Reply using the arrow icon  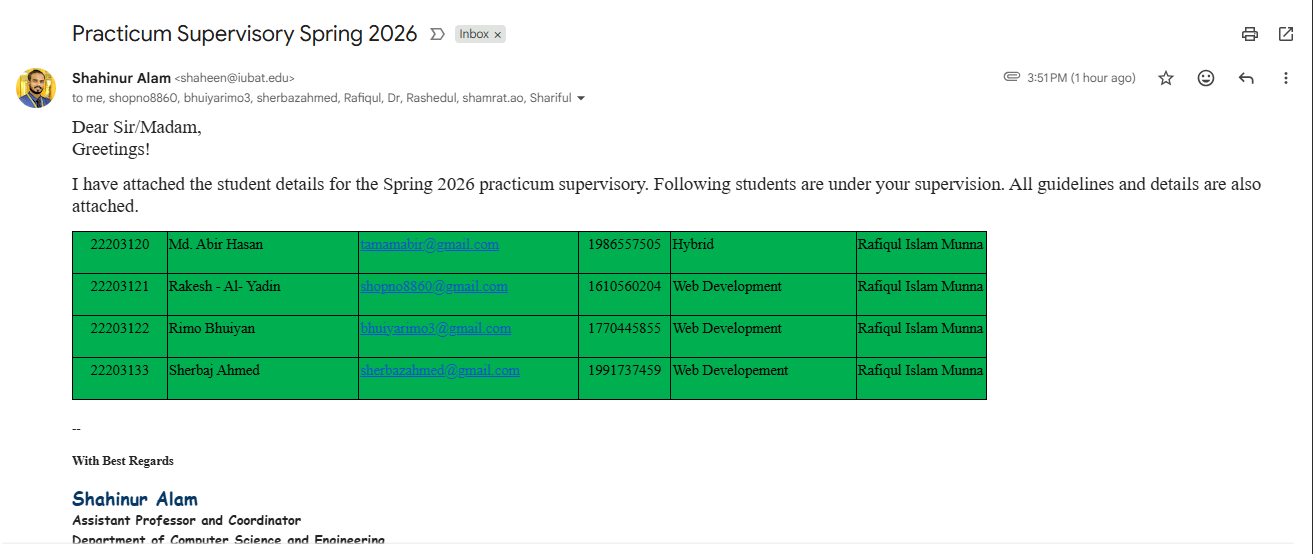point(1246,78)
